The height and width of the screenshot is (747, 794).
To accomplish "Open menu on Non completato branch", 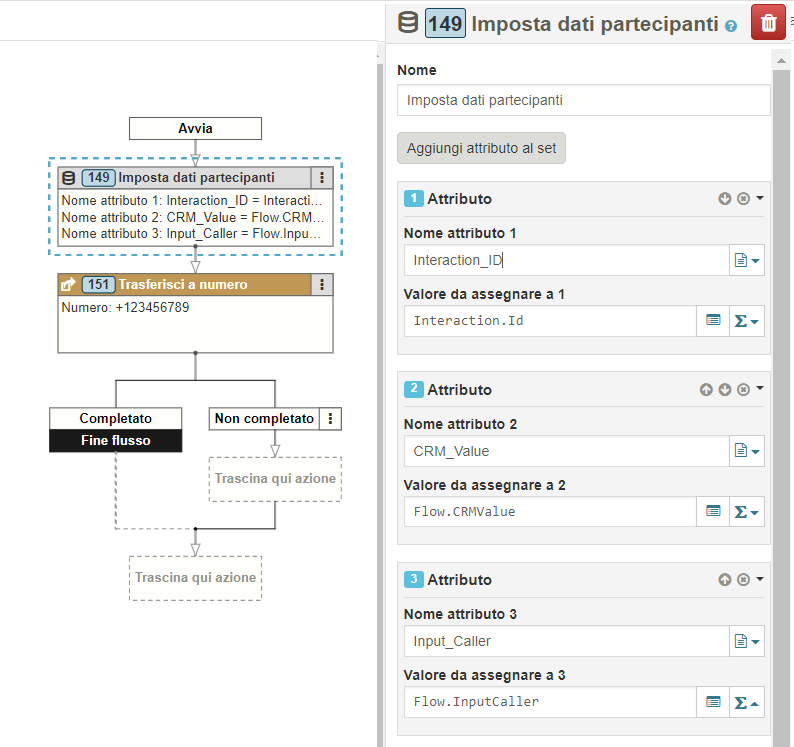I will [331, 419].
